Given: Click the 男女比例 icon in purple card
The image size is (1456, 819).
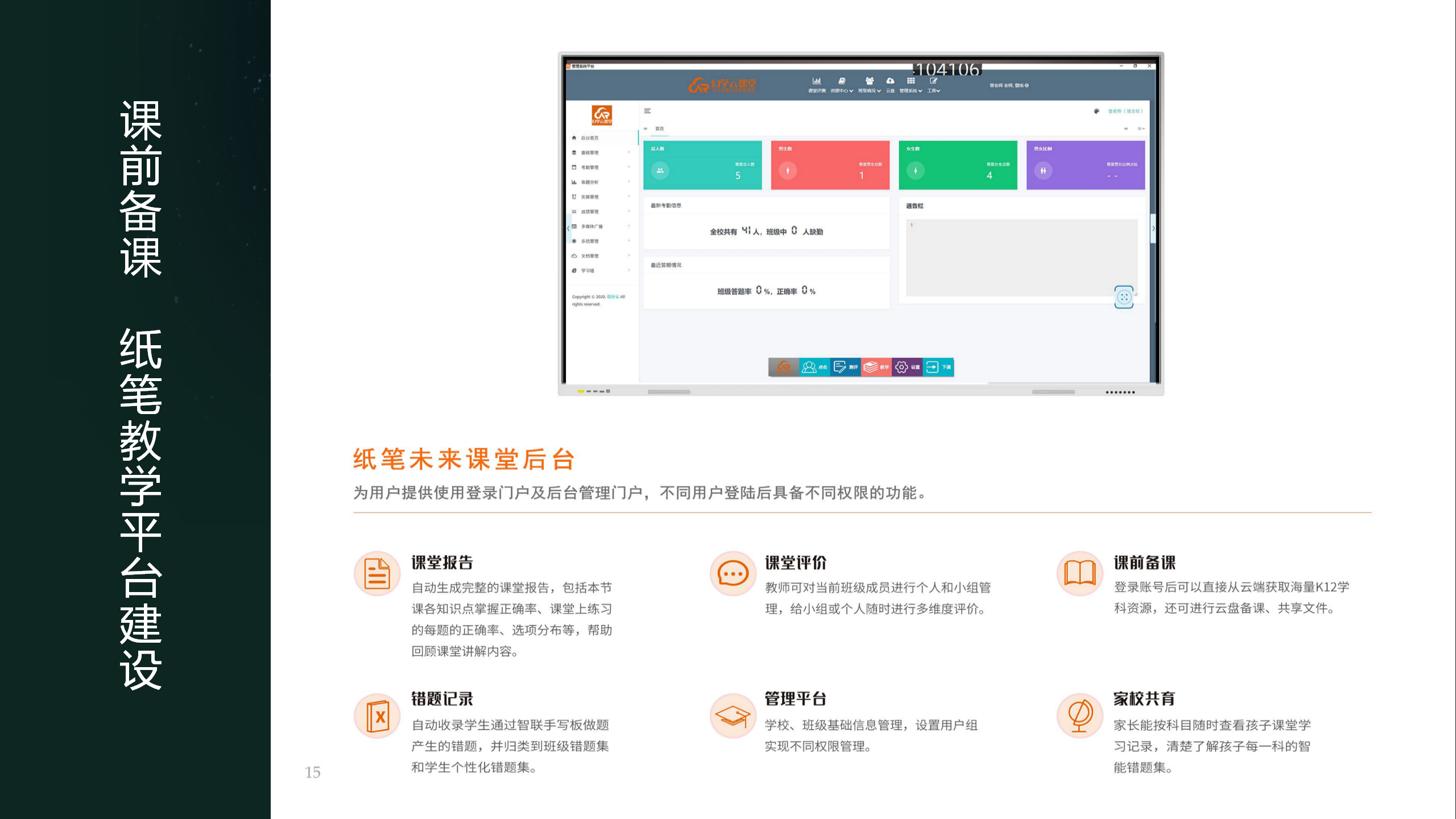Looking at the screenshot, I should pyautogui.click(x=1043, y=170).
